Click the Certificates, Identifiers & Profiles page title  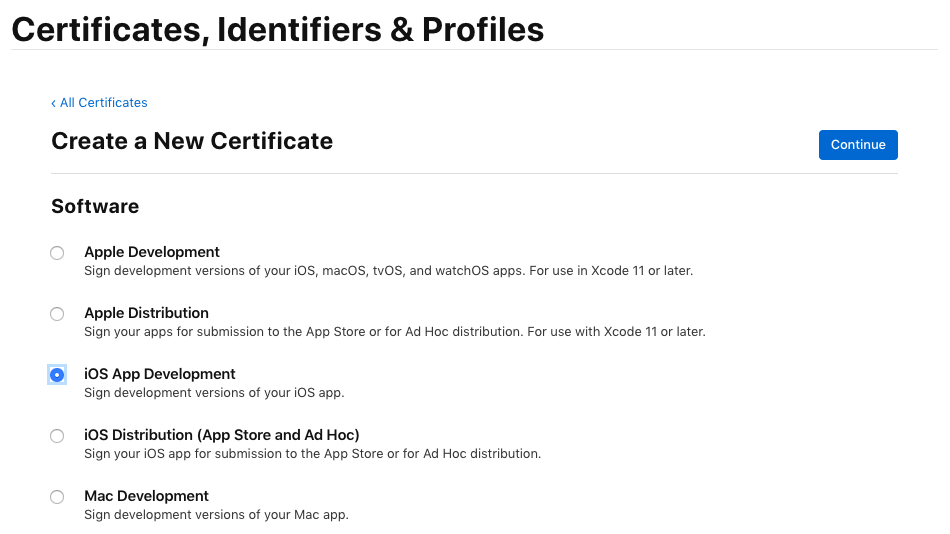pyautogui.click(x=277, y=30)
